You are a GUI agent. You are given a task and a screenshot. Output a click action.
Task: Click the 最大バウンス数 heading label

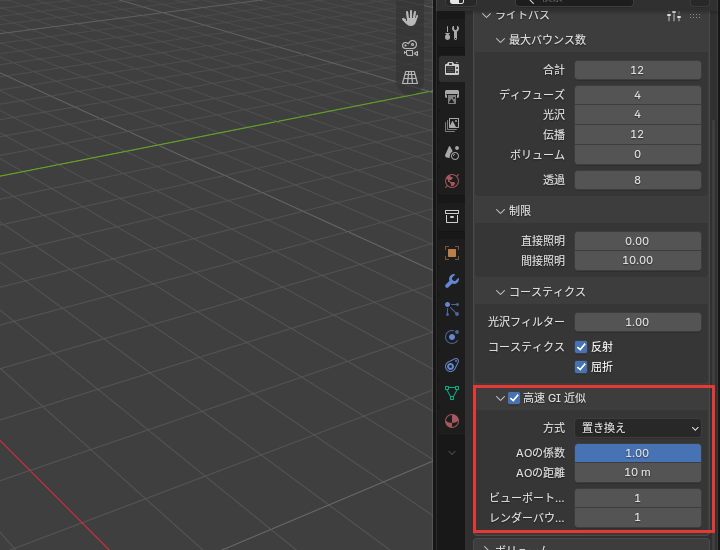[x=547, y=40]
